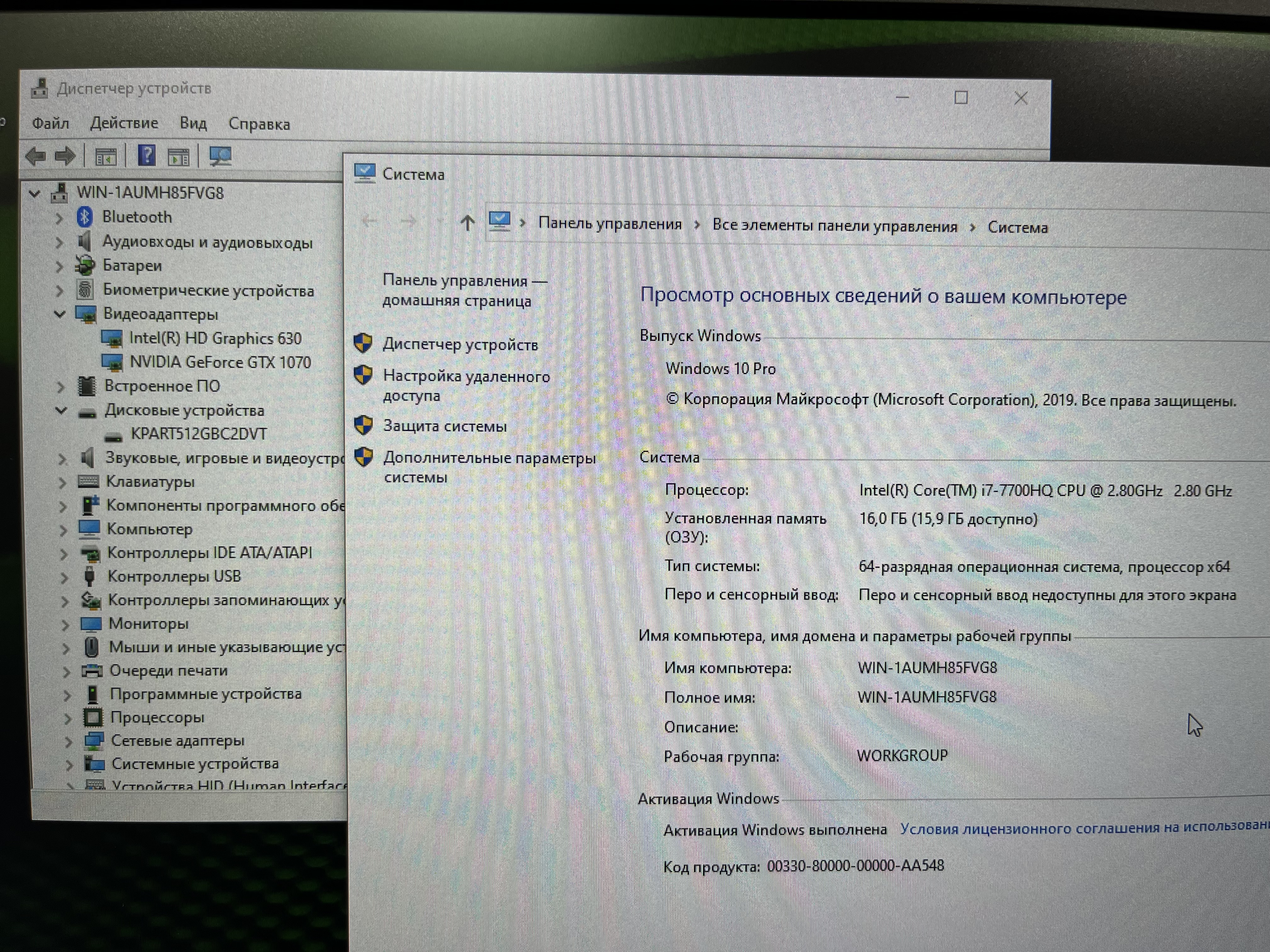Click the action pane toolbar icon beside Help
This screenshot has height=952, width=1270.
(x=179, y=157)
